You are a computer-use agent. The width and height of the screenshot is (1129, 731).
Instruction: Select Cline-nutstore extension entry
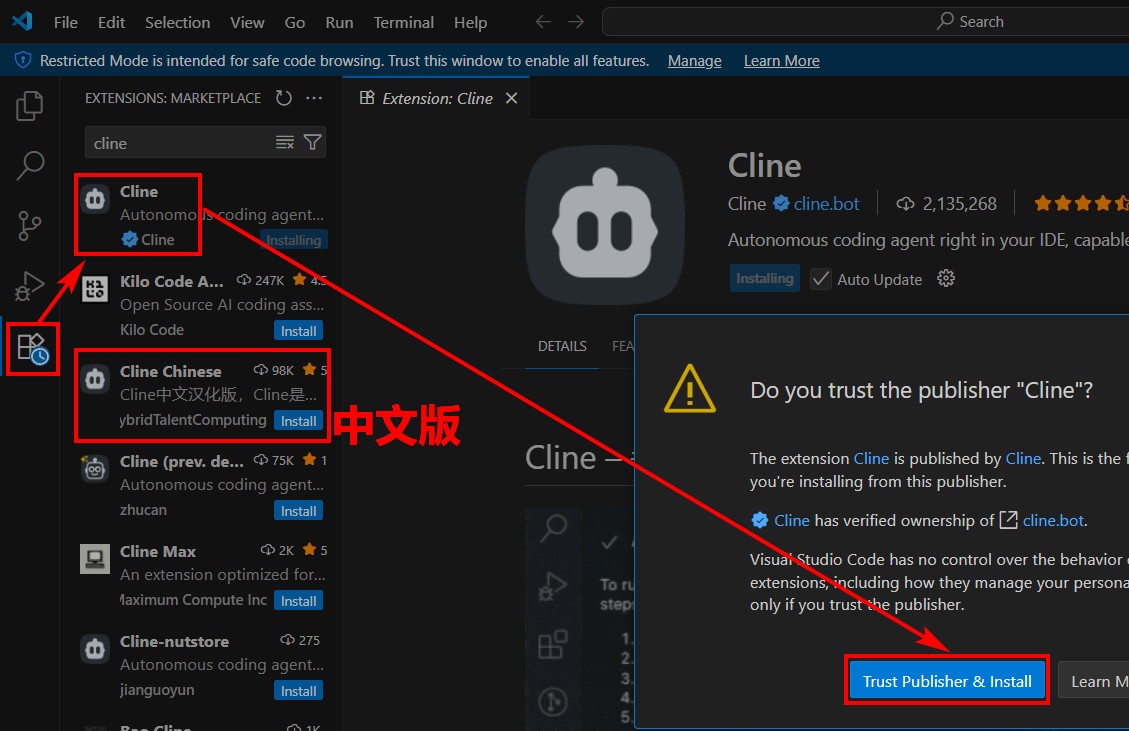202,665
